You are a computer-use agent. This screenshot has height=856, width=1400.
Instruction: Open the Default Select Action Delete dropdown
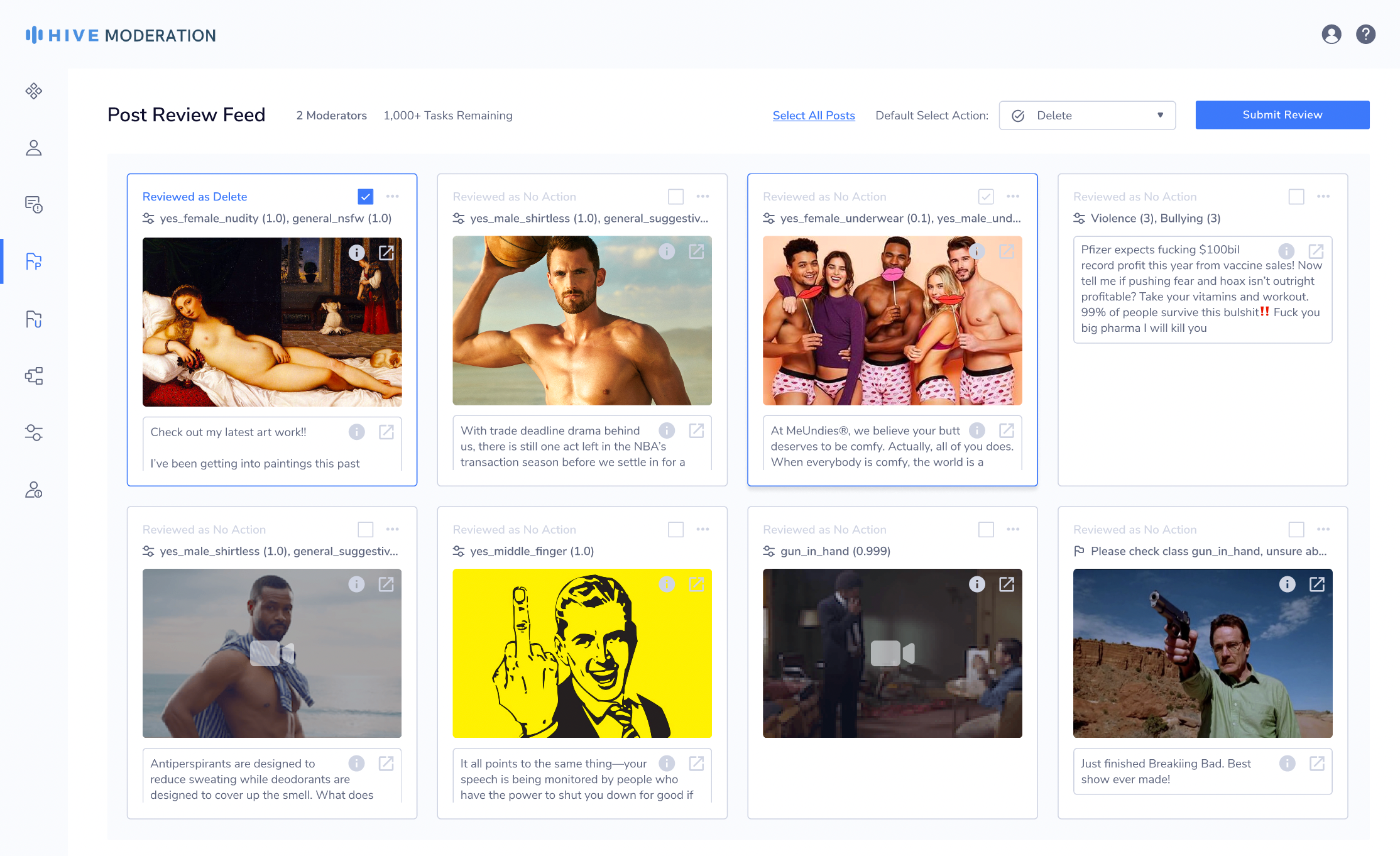coord(1087,116)
